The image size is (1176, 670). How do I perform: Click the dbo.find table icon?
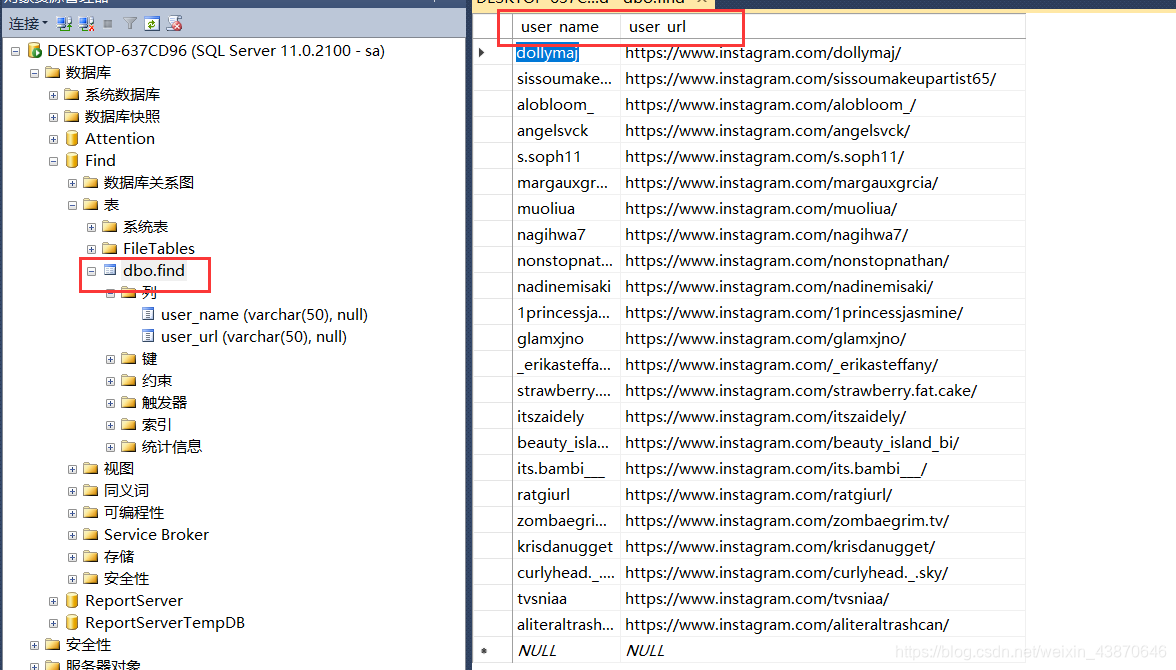pos(110,270)
